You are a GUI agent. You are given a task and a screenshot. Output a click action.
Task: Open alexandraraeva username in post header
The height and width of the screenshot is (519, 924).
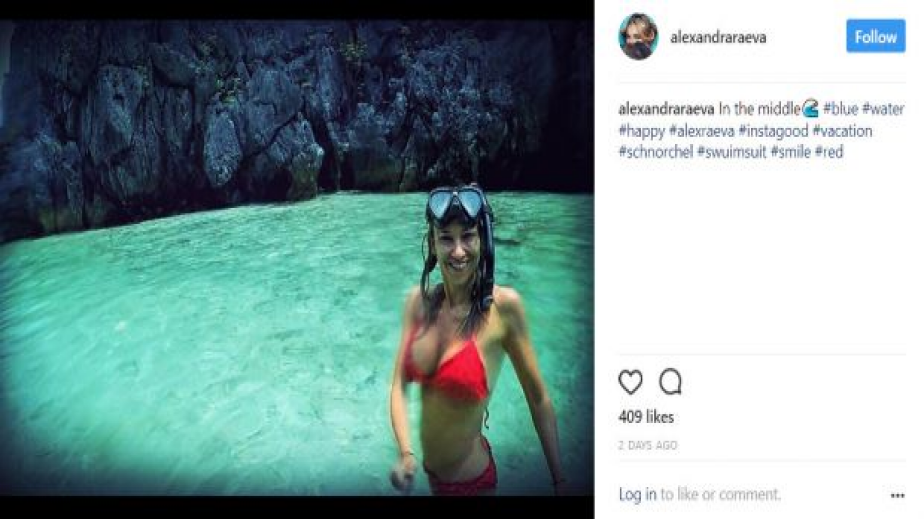[718, 37]
